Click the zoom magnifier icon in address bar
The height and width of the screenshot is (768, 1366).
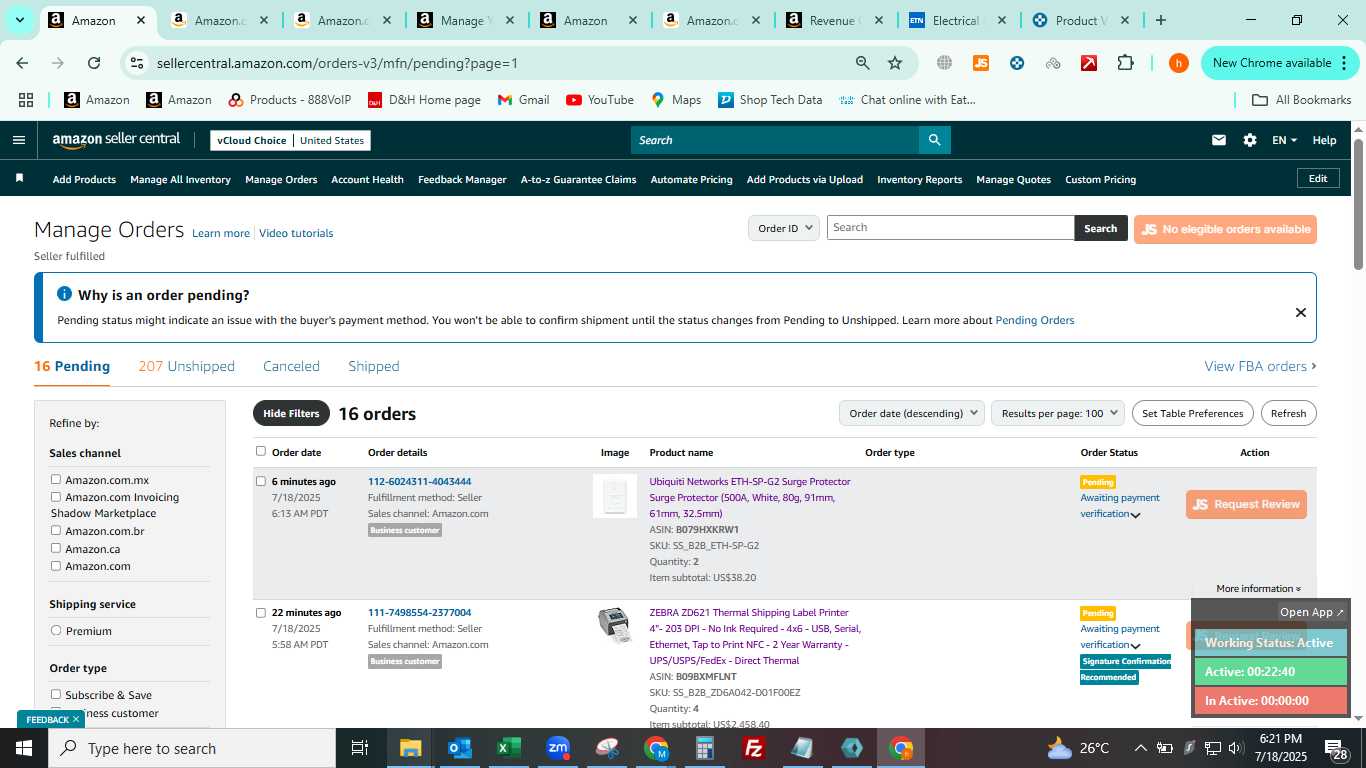[x=862, y=63]
